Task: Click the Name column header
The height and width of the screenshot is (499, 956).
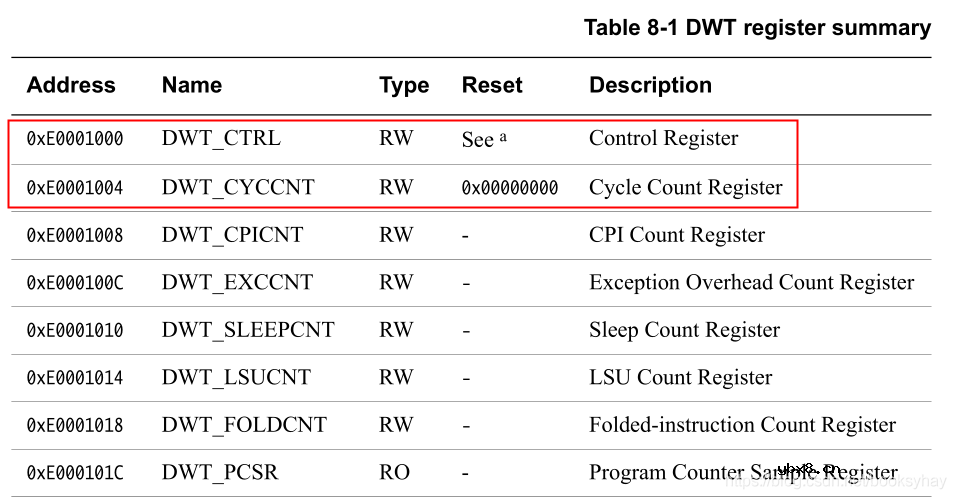Action: pyautogui.click(x=191, y=86)
